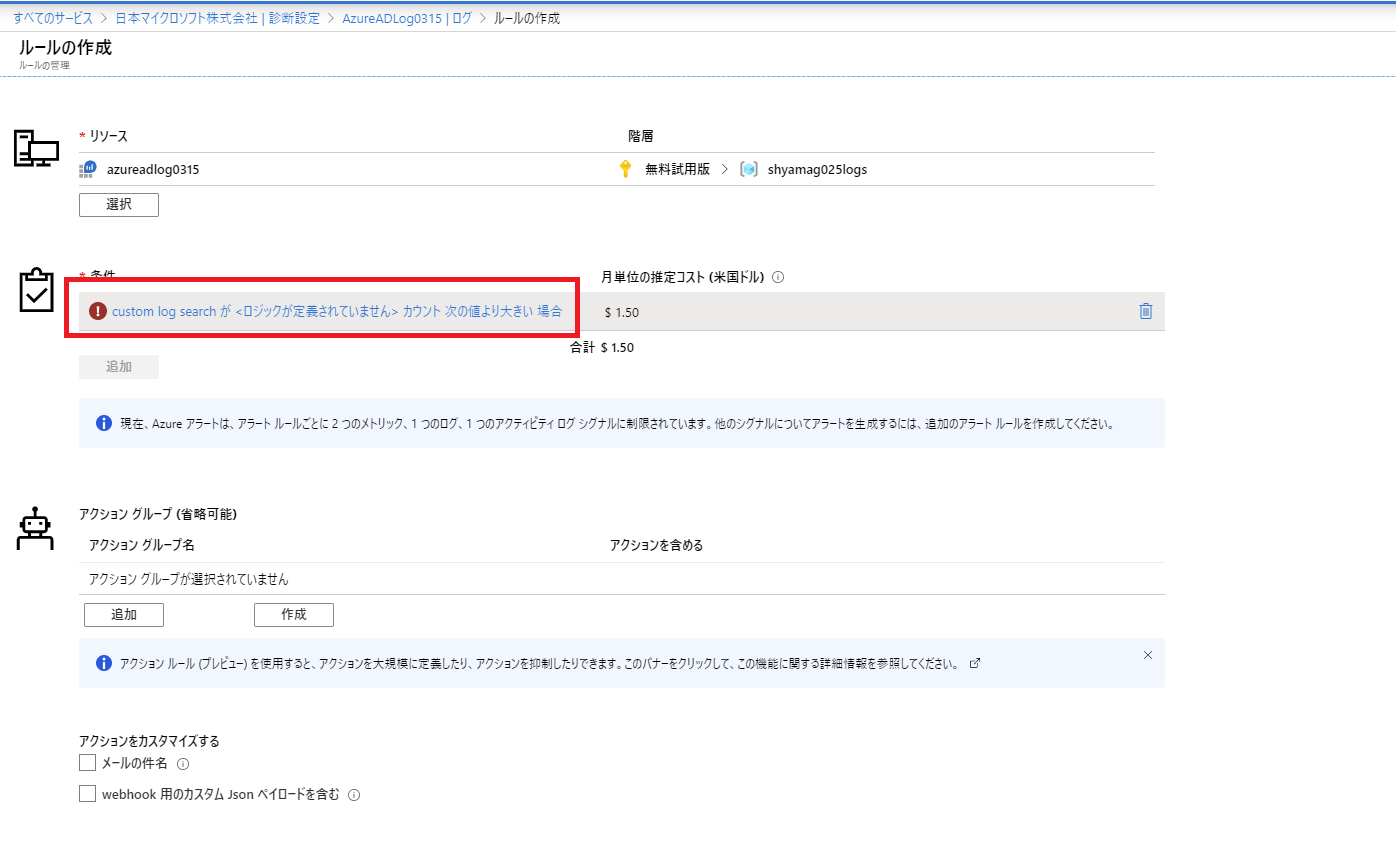Click the 作成 button for action group
1396x844 pixels.
294,614
